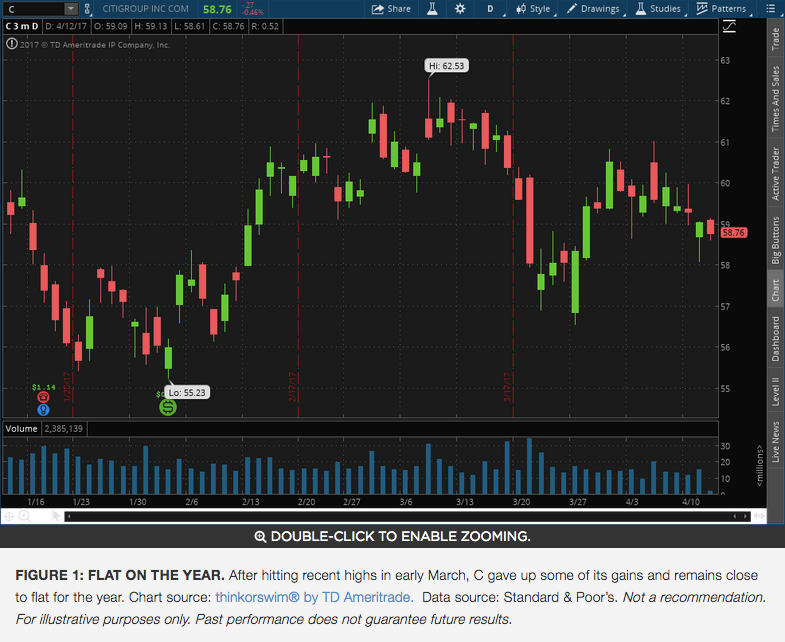The height and width of the screenshot is (642, 785).
Task: Click the C: 58.76 close value
Action: 228,26
